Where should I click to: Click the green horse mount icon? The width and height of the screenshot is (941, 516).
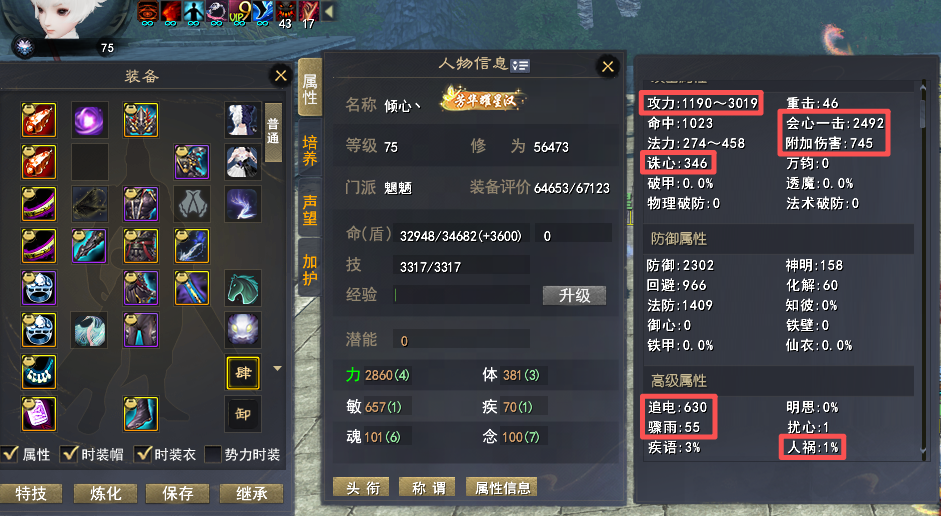tap(243, 288)
